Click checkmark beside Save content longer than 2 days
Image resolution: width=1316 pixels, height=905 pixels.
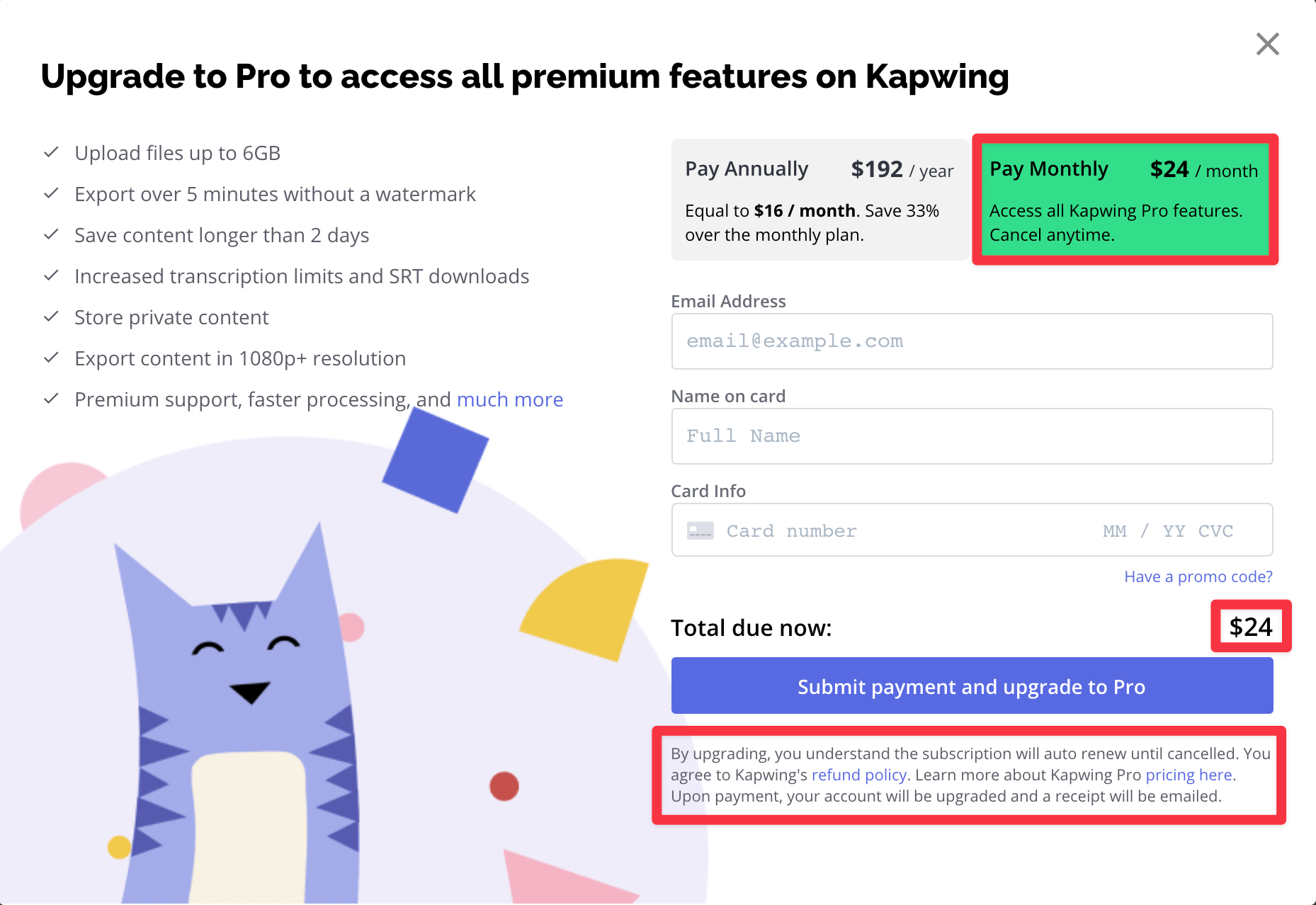coord(51,235)
